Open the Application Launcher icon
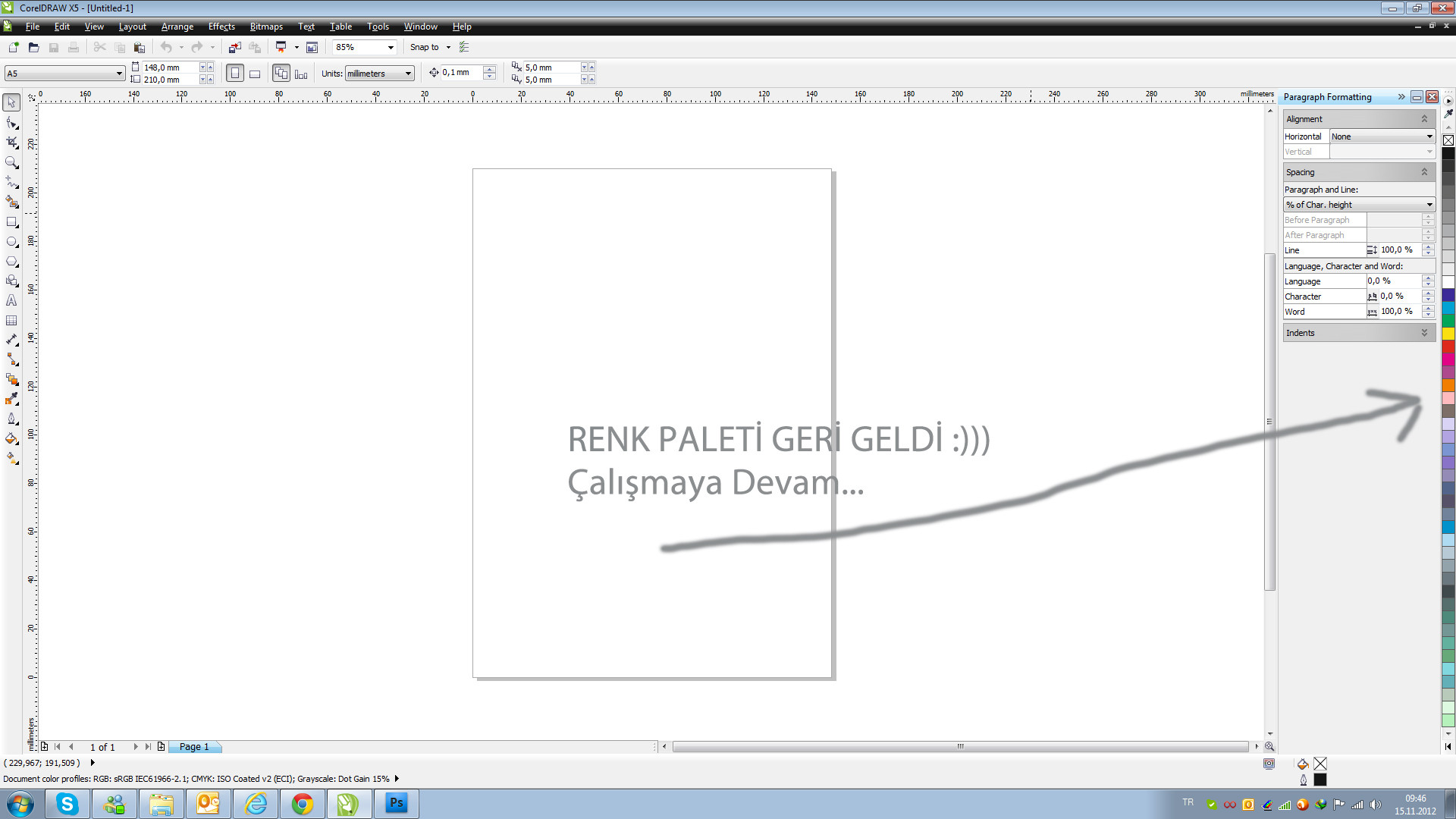The height and width of the screenshot is (819, 1456). point(281,47)
